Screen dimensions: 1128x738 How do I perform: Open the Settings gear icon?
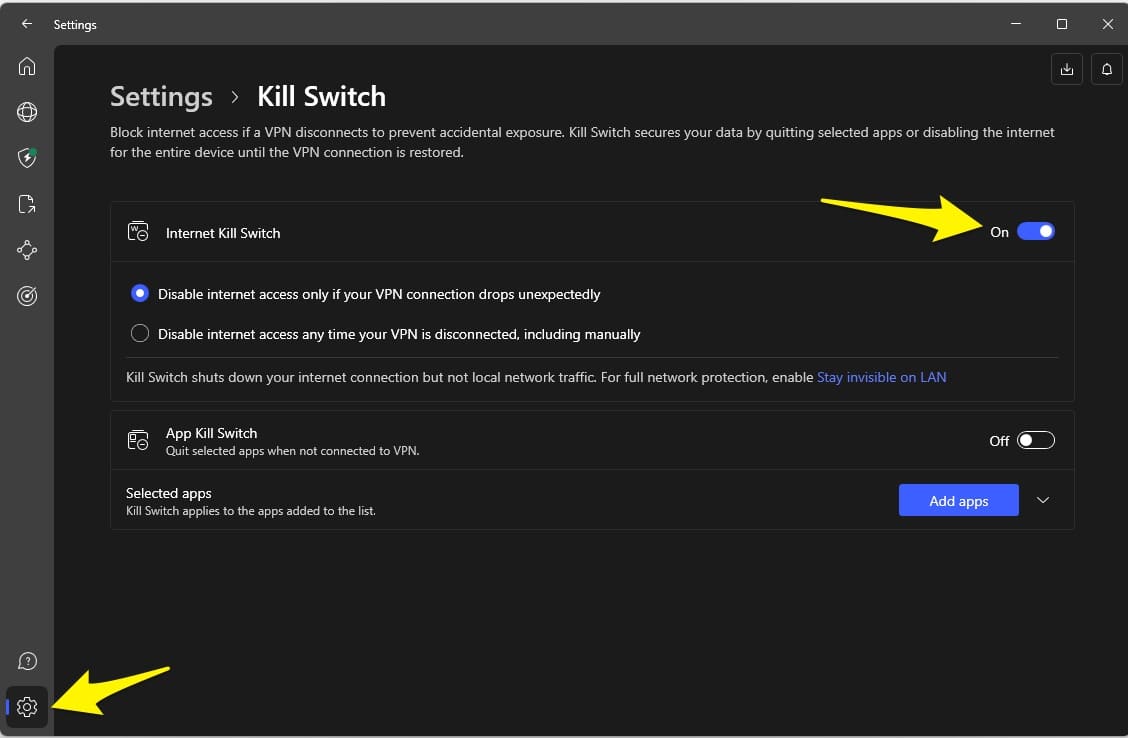(x=27, y=707)
